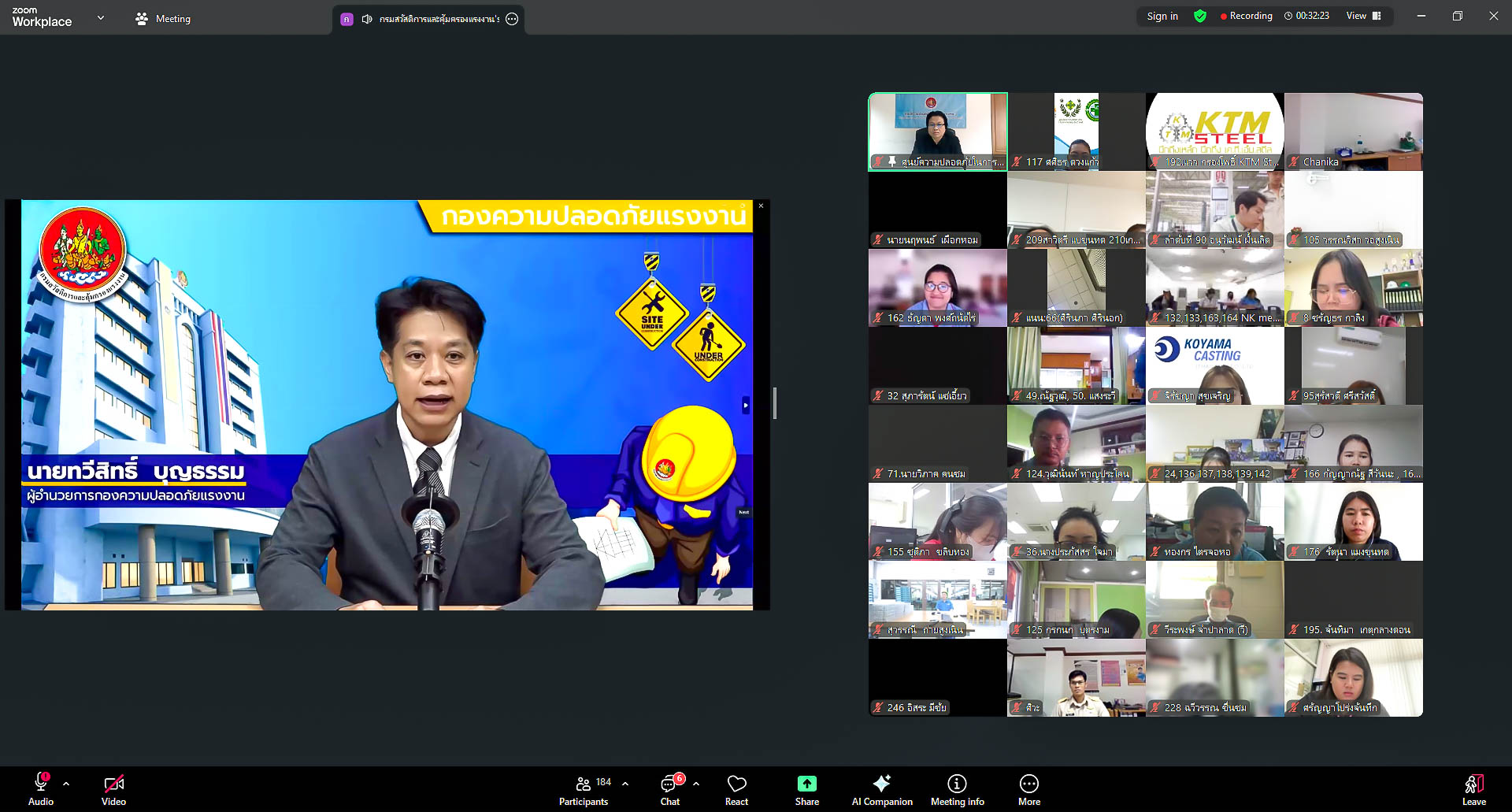Click the green encryption shield icon
This screenshot has width=1512, height=812.
tap(1200, 16)
